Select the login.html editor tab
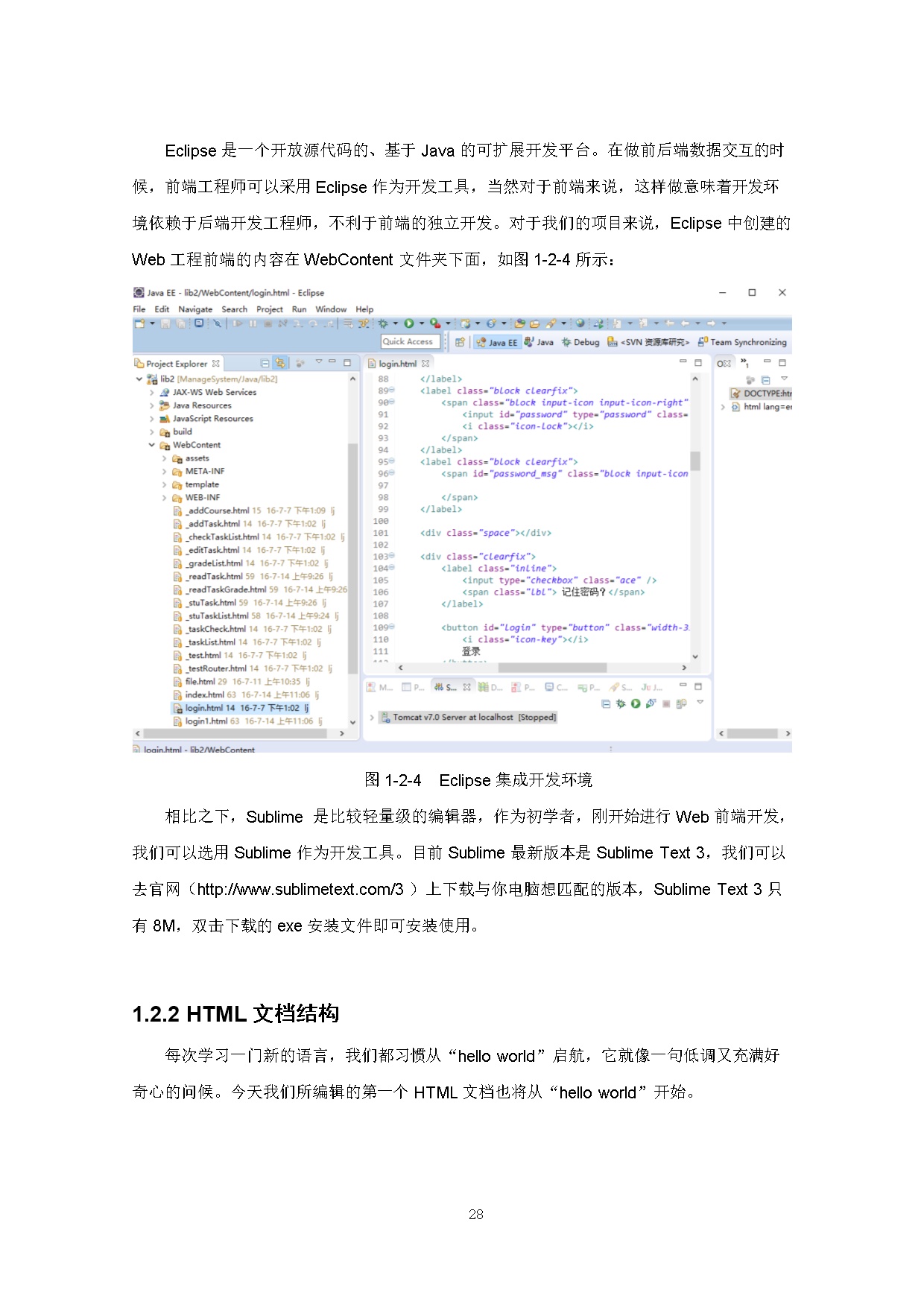 point(398,364)
